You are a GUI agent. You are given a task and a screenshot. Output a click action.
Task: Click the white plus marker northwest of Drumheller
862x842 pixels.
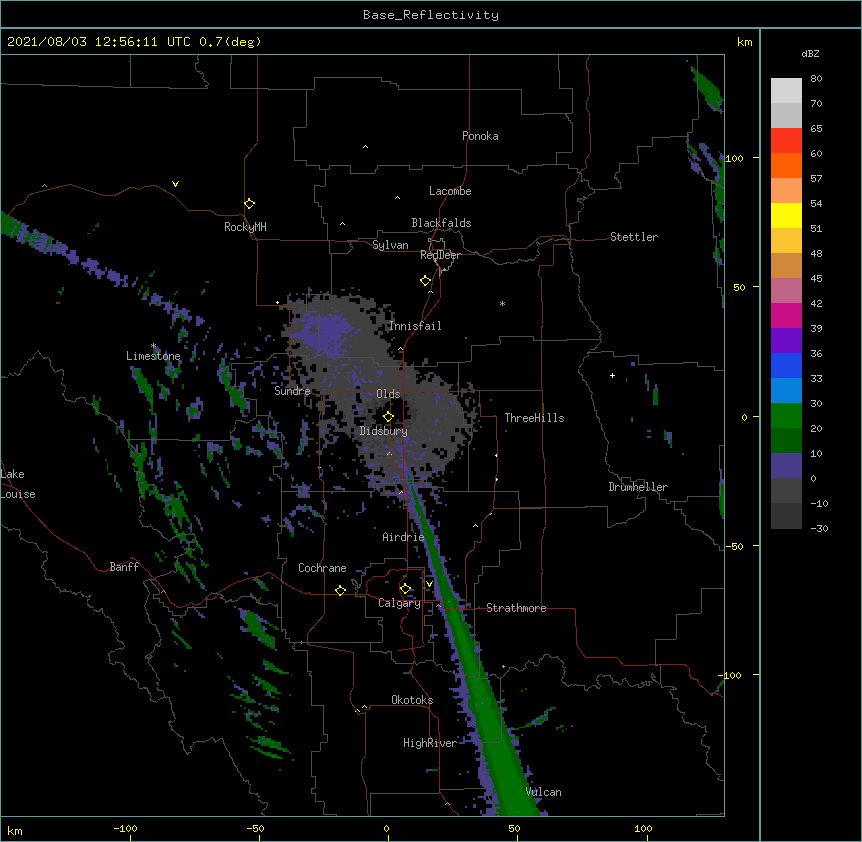tap(612, 375)
